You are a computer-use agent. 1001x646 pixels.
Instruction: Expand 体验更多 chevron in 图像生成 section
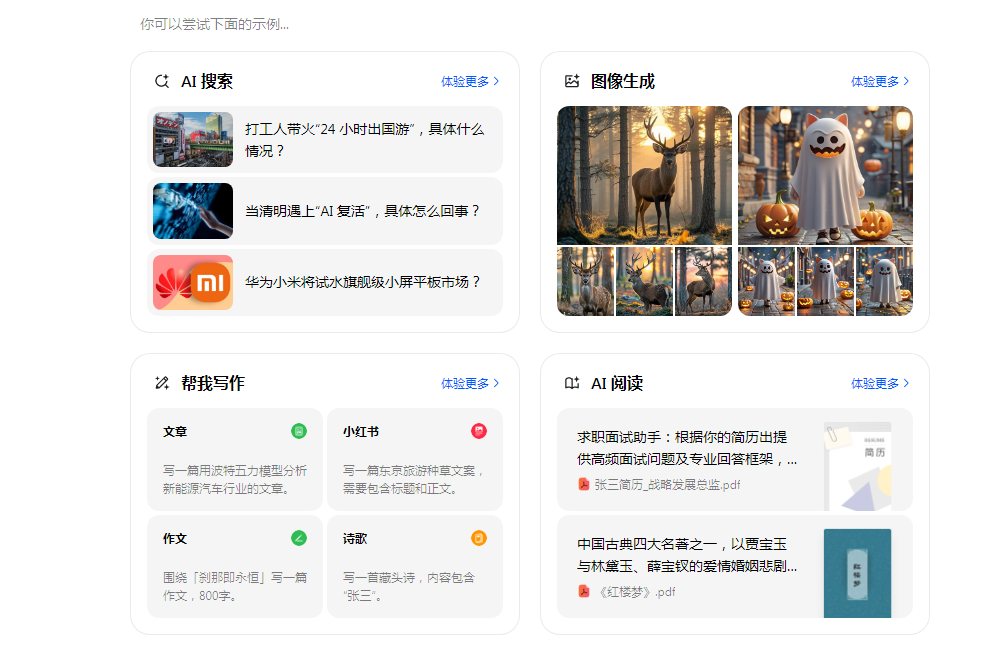908,82
